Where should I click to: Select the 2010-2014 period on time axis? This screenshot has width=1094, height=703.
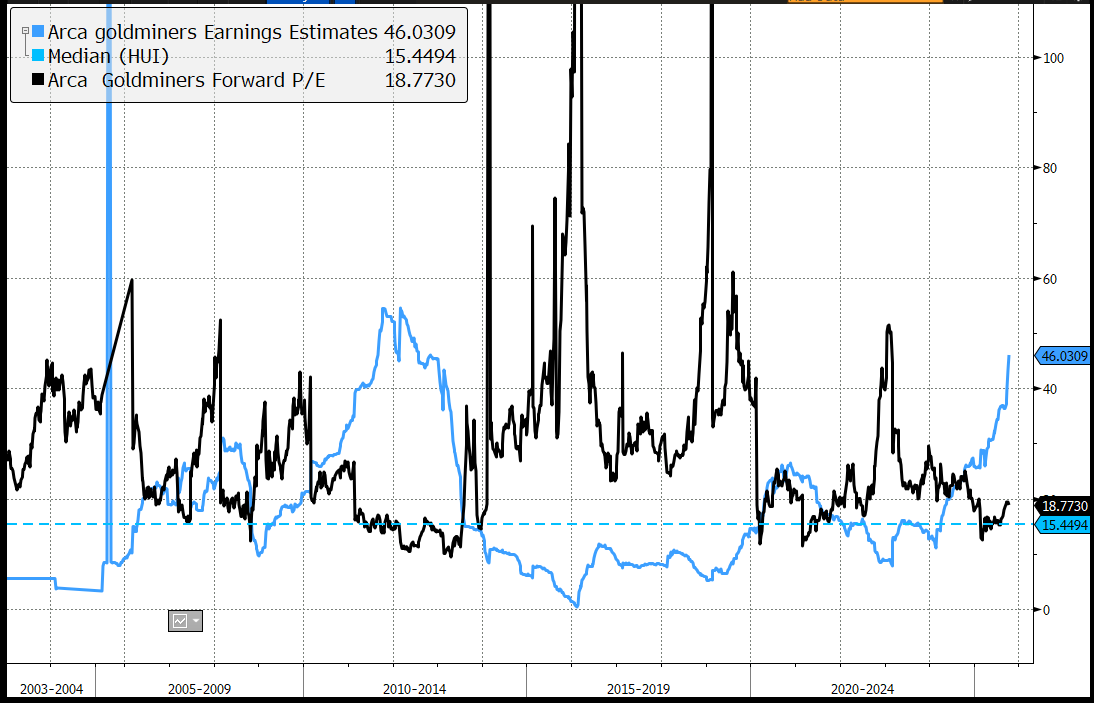pos(415,689)
